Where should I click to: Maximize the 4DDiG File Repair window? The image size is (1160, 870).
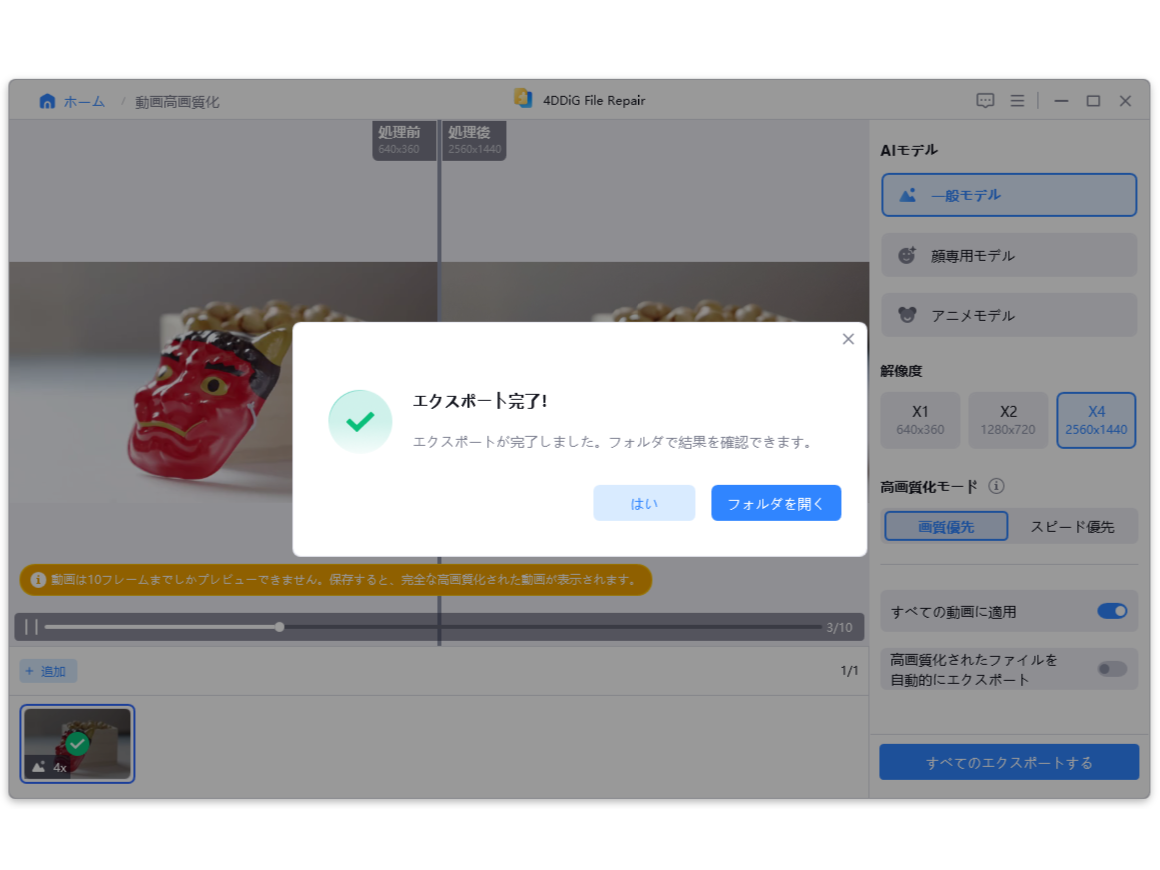click(1093, 101)
